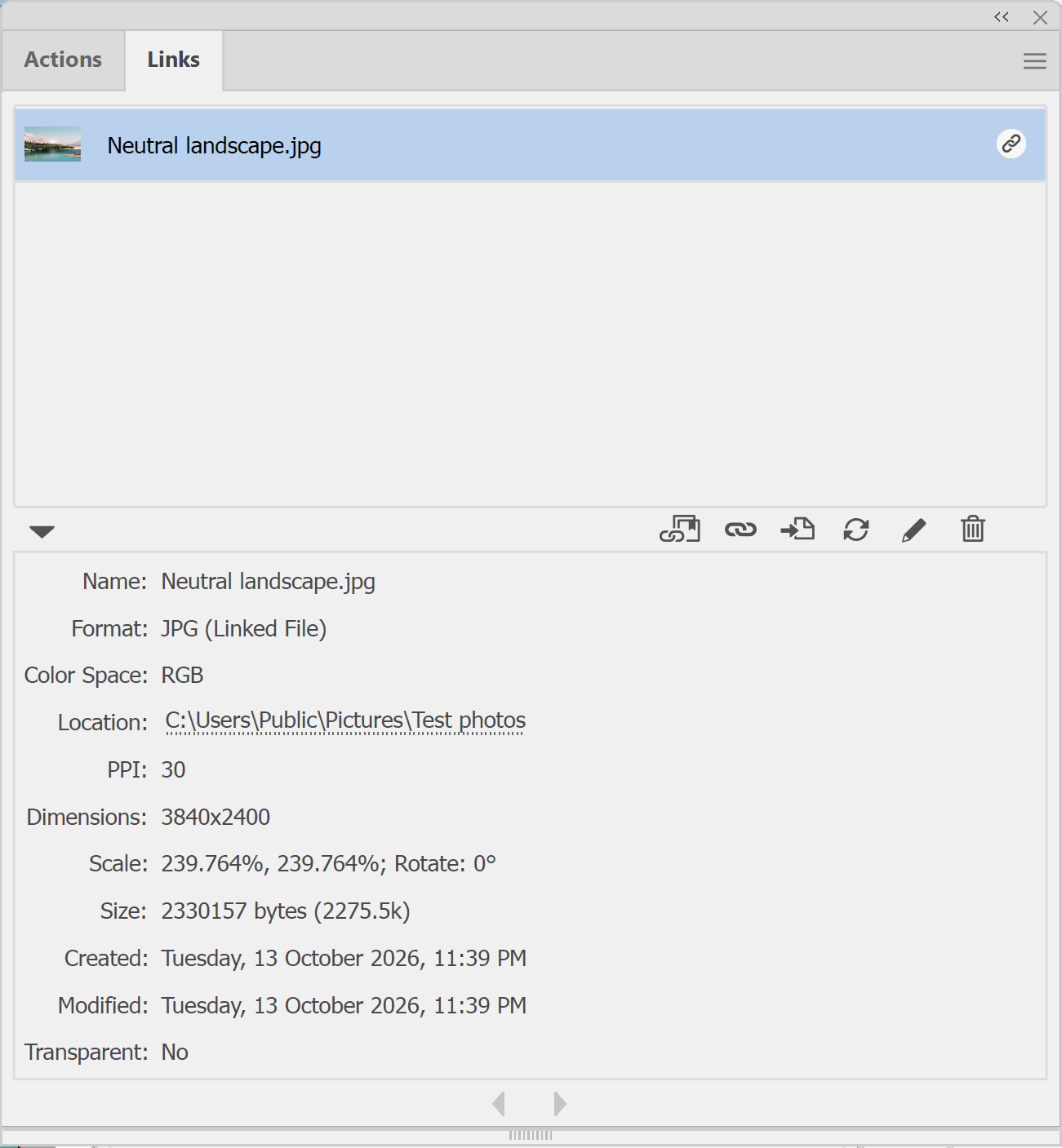Close the Links panel

tap(1040, 17)
